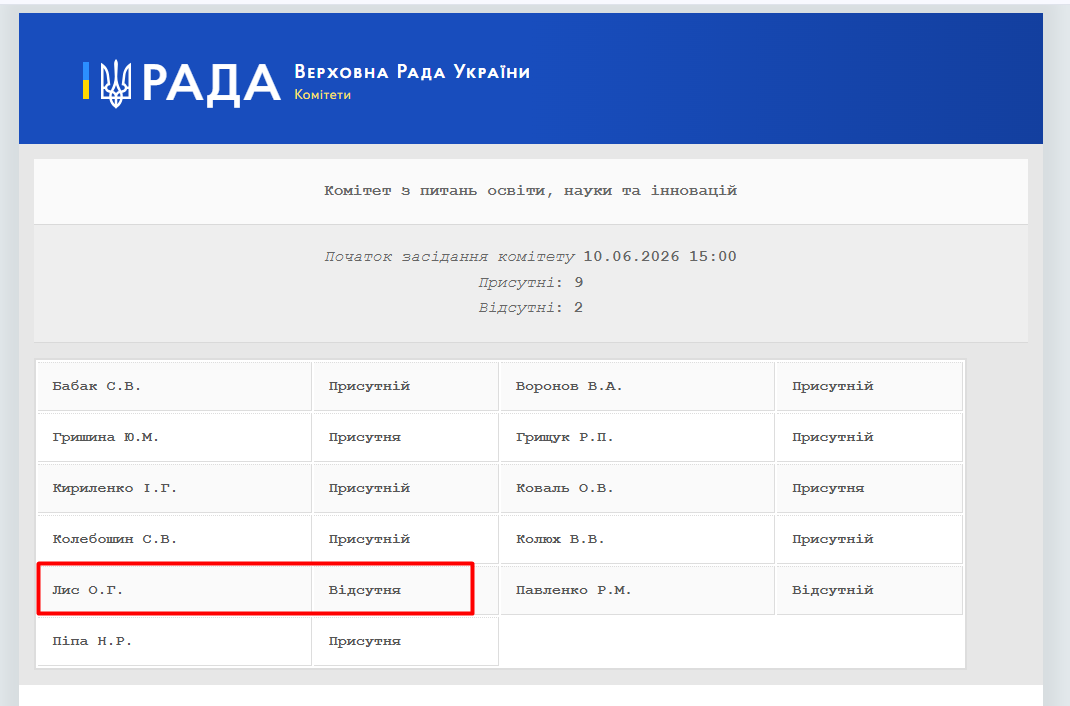Image resolution: width=1070 pixels, height=706 pixels.
Task: Select the name cell Павленко Р.М.
Action: pyautogui.click(x=637, y=590)
